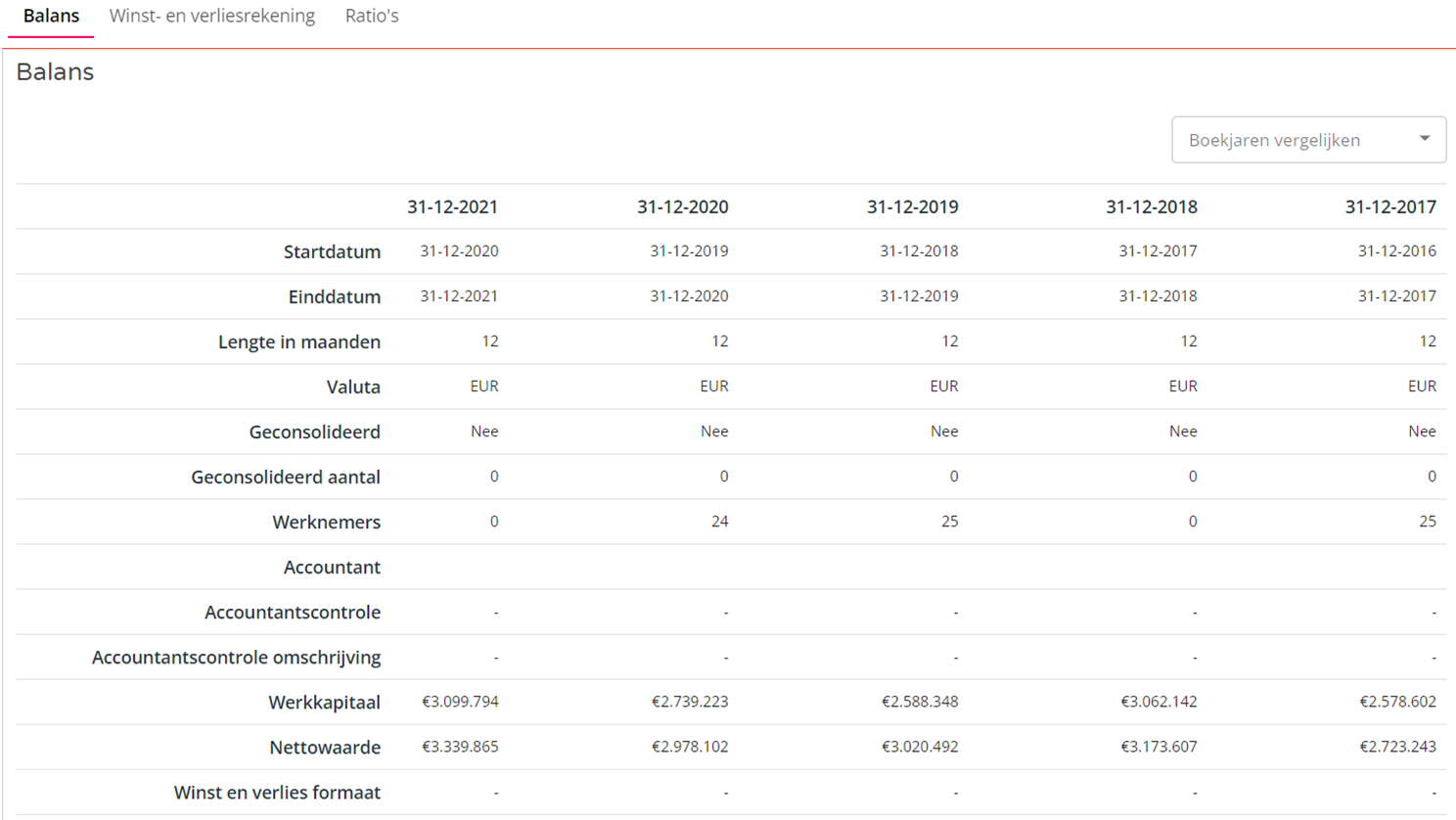Click the 31-12-2018 column header
This screenshot has width=1456, height=820.
[1151, 206]
